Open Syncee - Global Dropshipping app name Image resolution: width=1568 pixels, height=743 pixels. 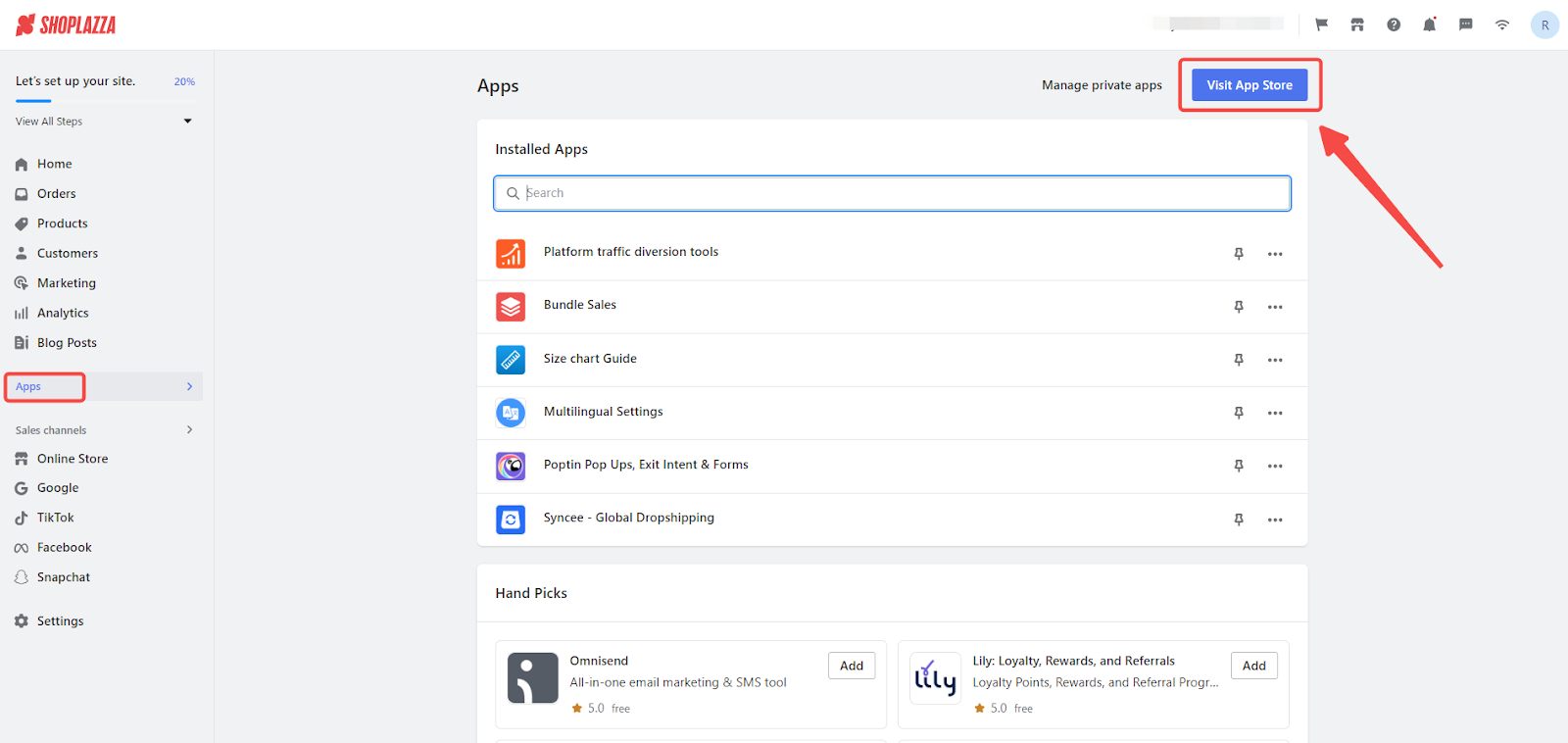pos(629,518)
